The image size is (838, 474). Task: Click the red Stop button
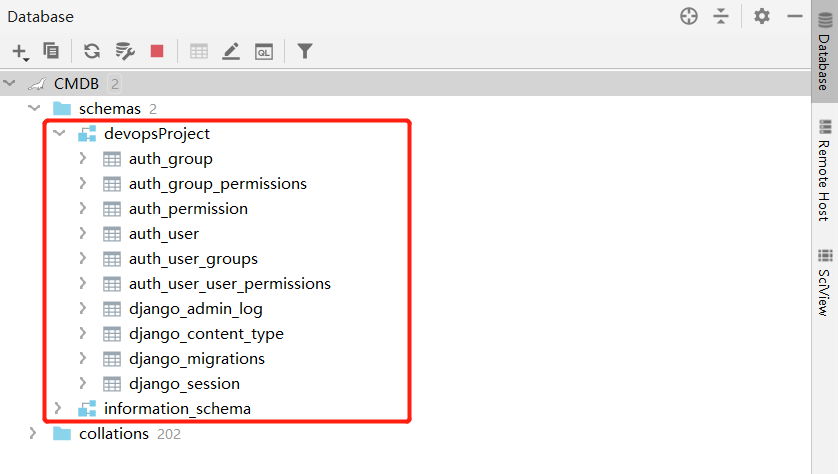tap(157, 51)
